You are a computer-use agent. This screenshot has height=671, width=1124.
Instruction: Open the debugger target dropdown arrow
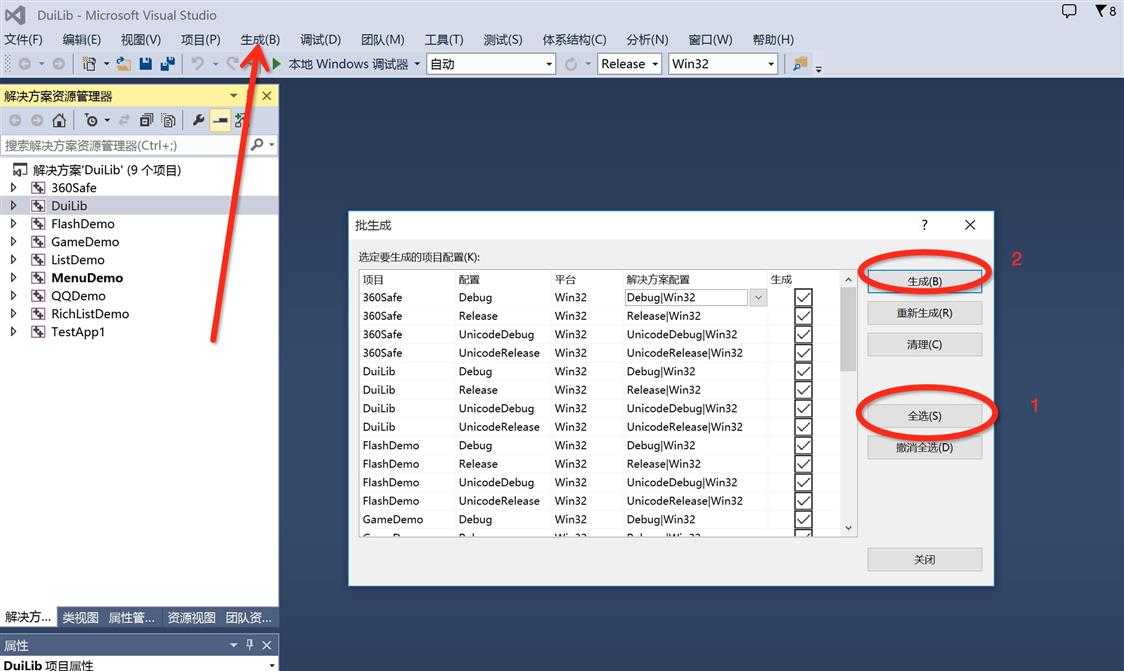pyautogui.click(x=417, y=64)
